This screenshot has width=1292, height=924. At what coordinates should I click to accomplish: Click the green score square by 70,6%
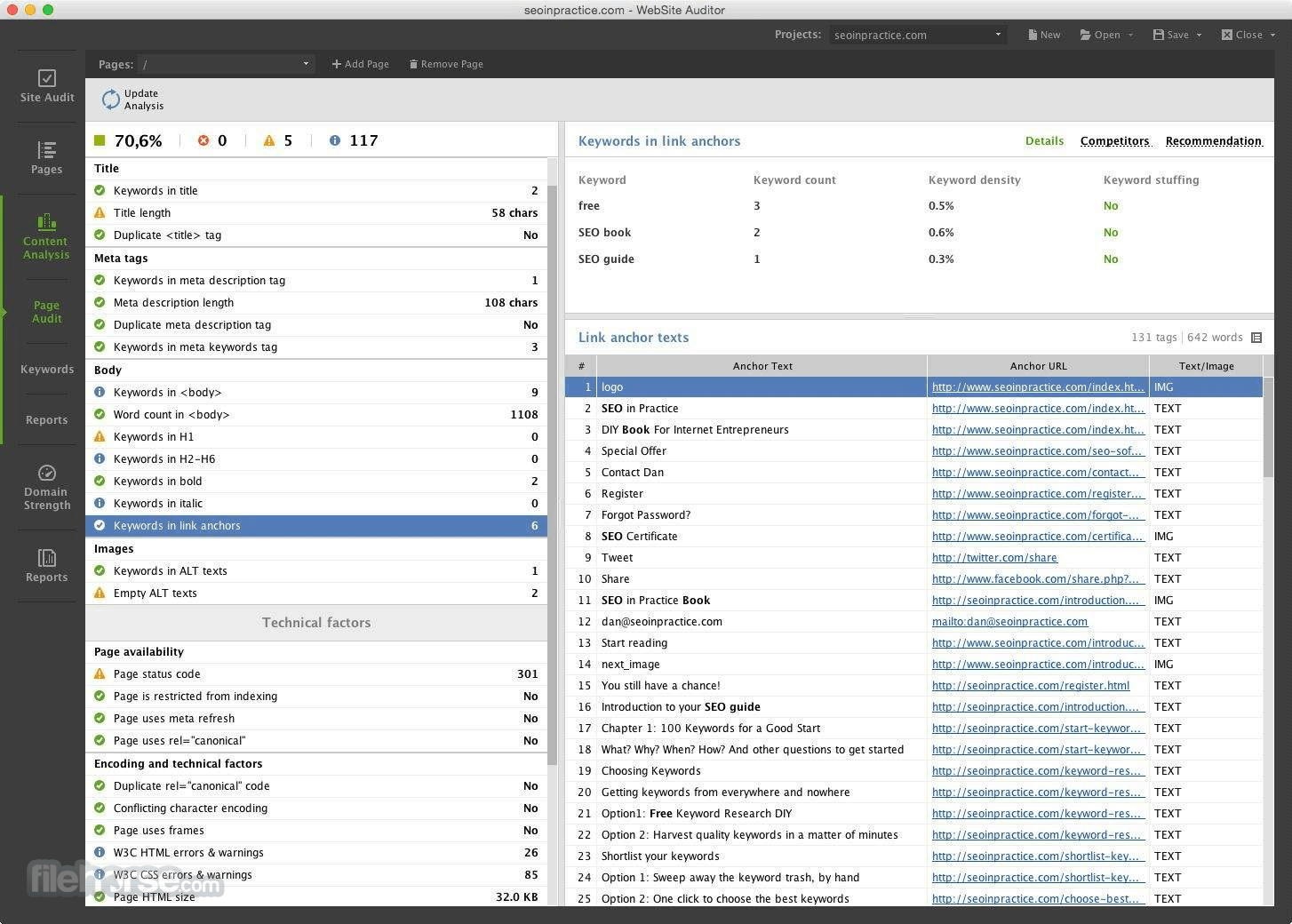click(x=100, y=140)
